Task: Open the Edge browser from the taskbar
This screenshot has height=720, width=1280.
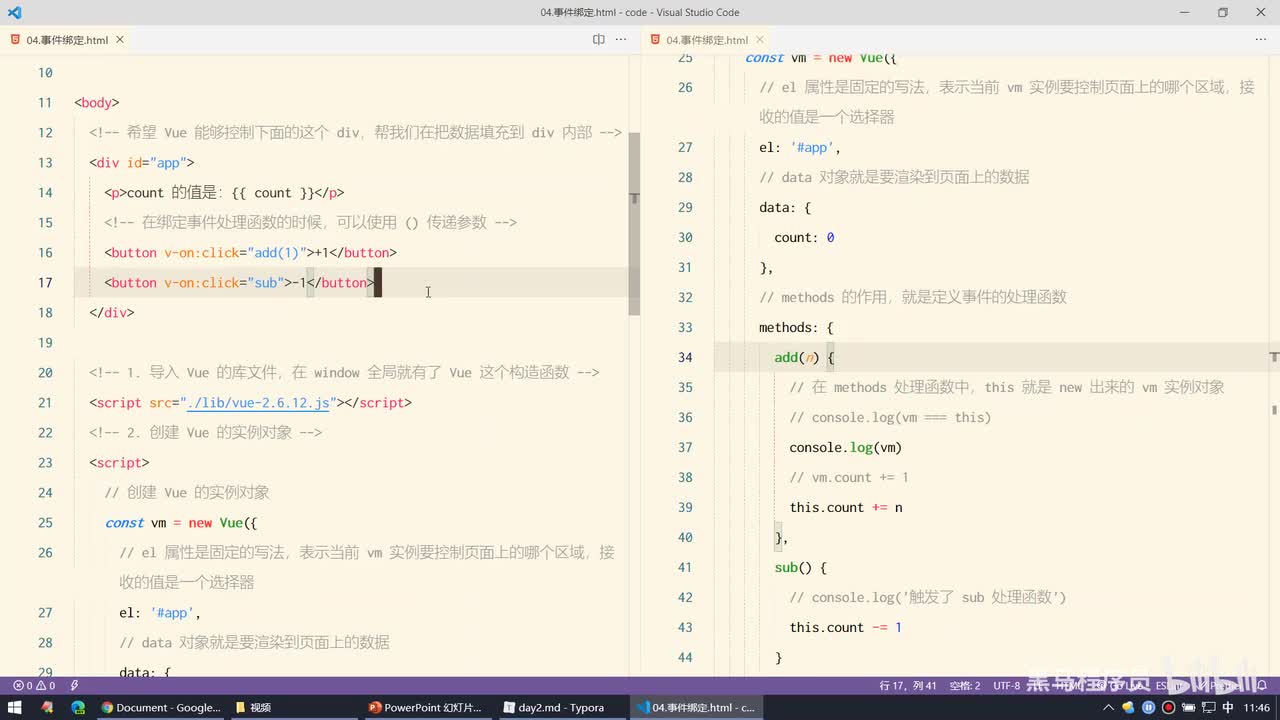Action: tap(78, 707)
